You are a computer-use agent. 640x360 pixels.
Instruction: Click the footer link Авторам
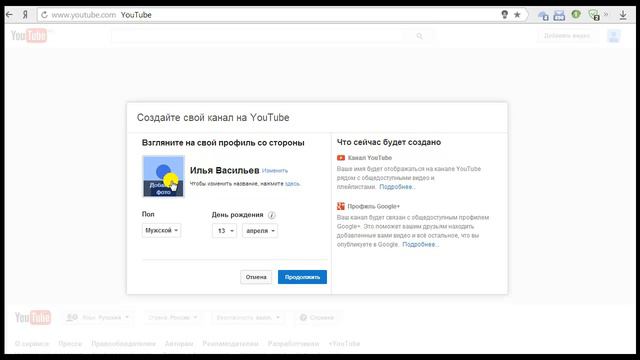[x=179, y=344]
